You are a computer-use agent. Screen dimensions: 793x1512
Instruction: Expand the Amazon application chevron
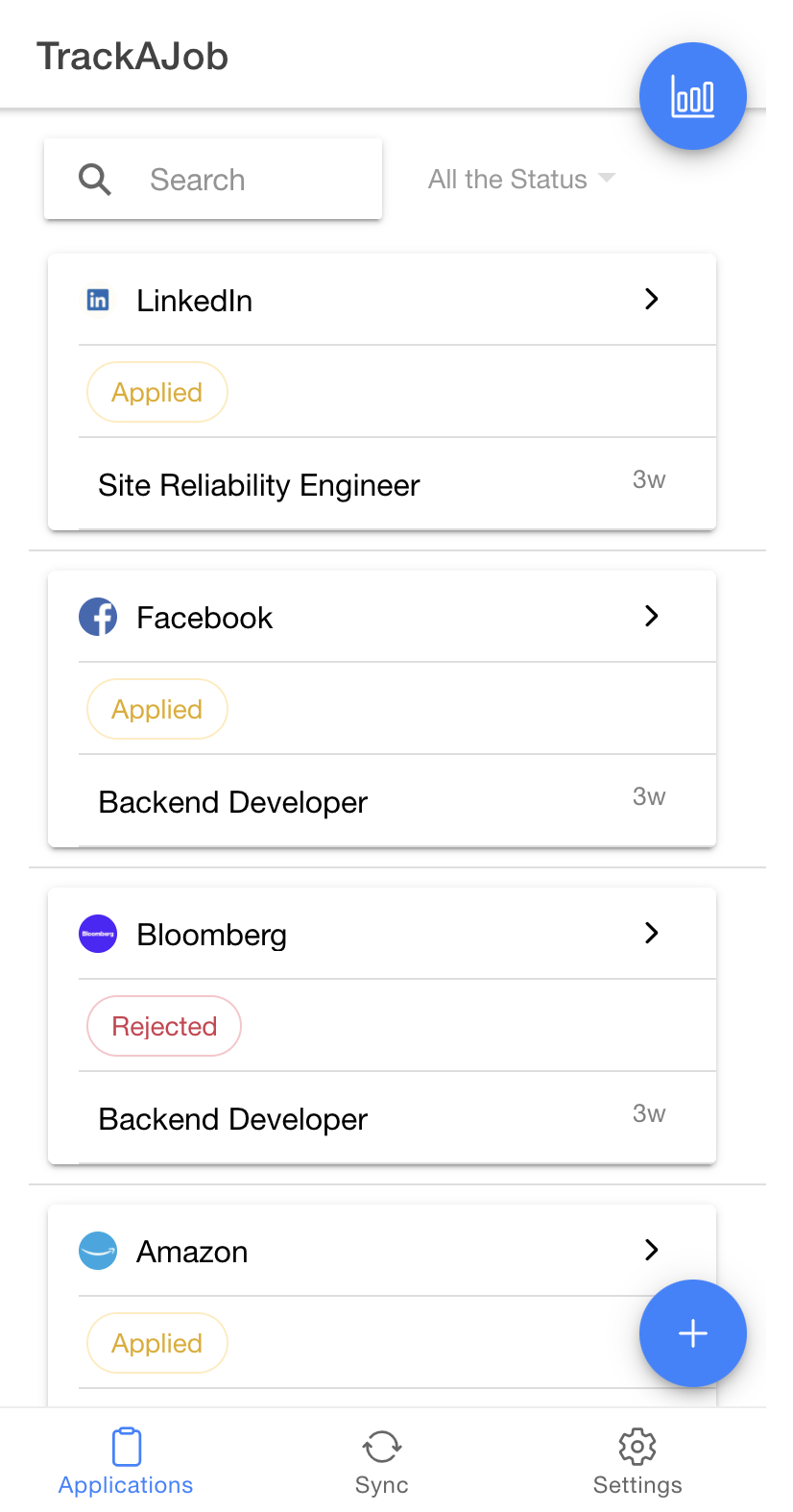click(x=651, y=1250)
